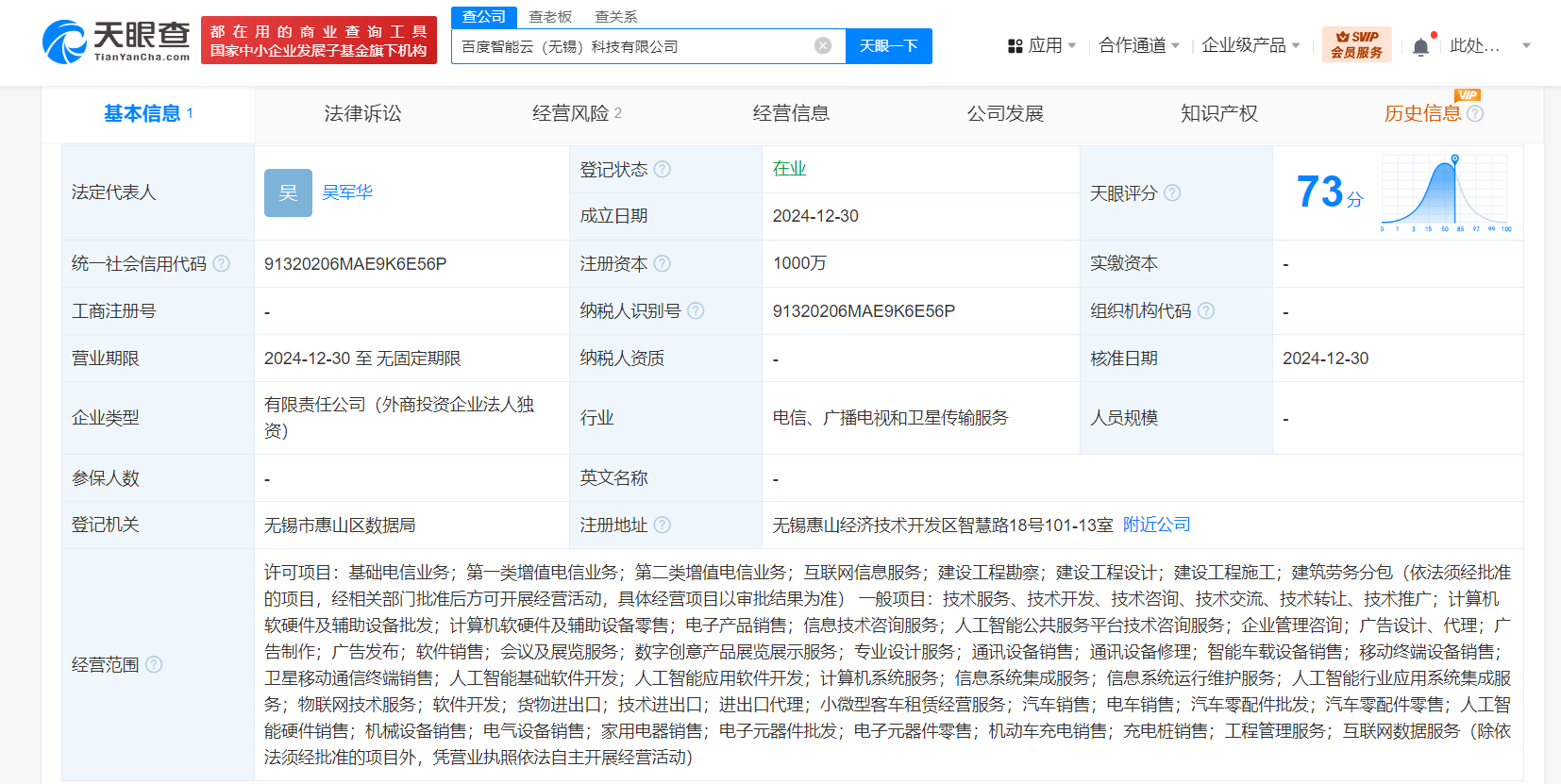Click the 73分 score value
Viewport: 1561px width, 784px height.
pos(1330,192)
